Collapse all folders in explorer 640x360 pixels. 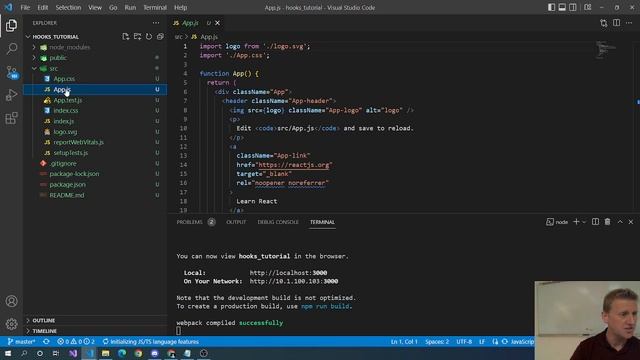[160, 37]
